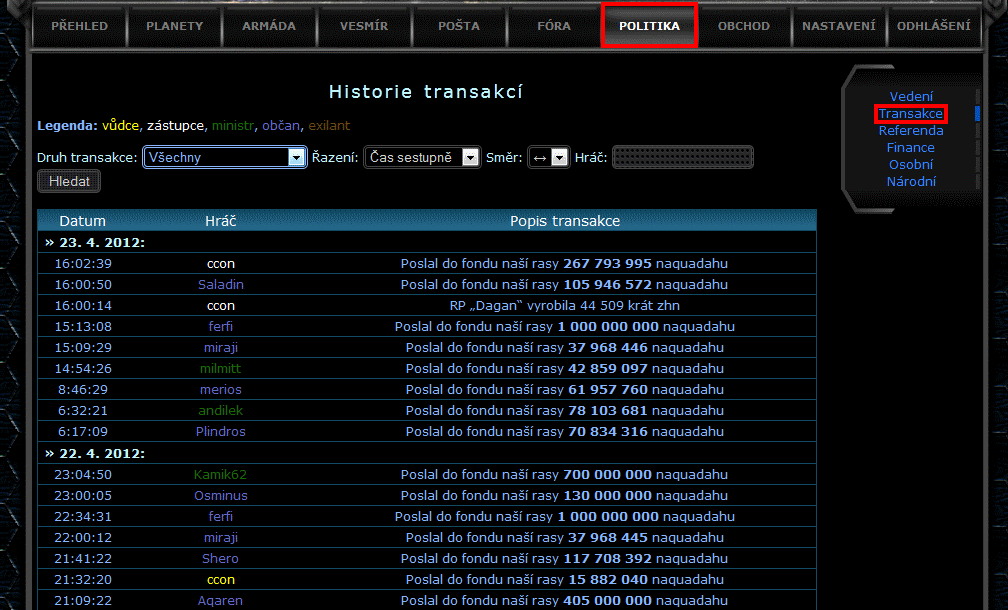Open player Kamik62 profile link
This screenshot has height=610, width=1008.
coord(221,475)
